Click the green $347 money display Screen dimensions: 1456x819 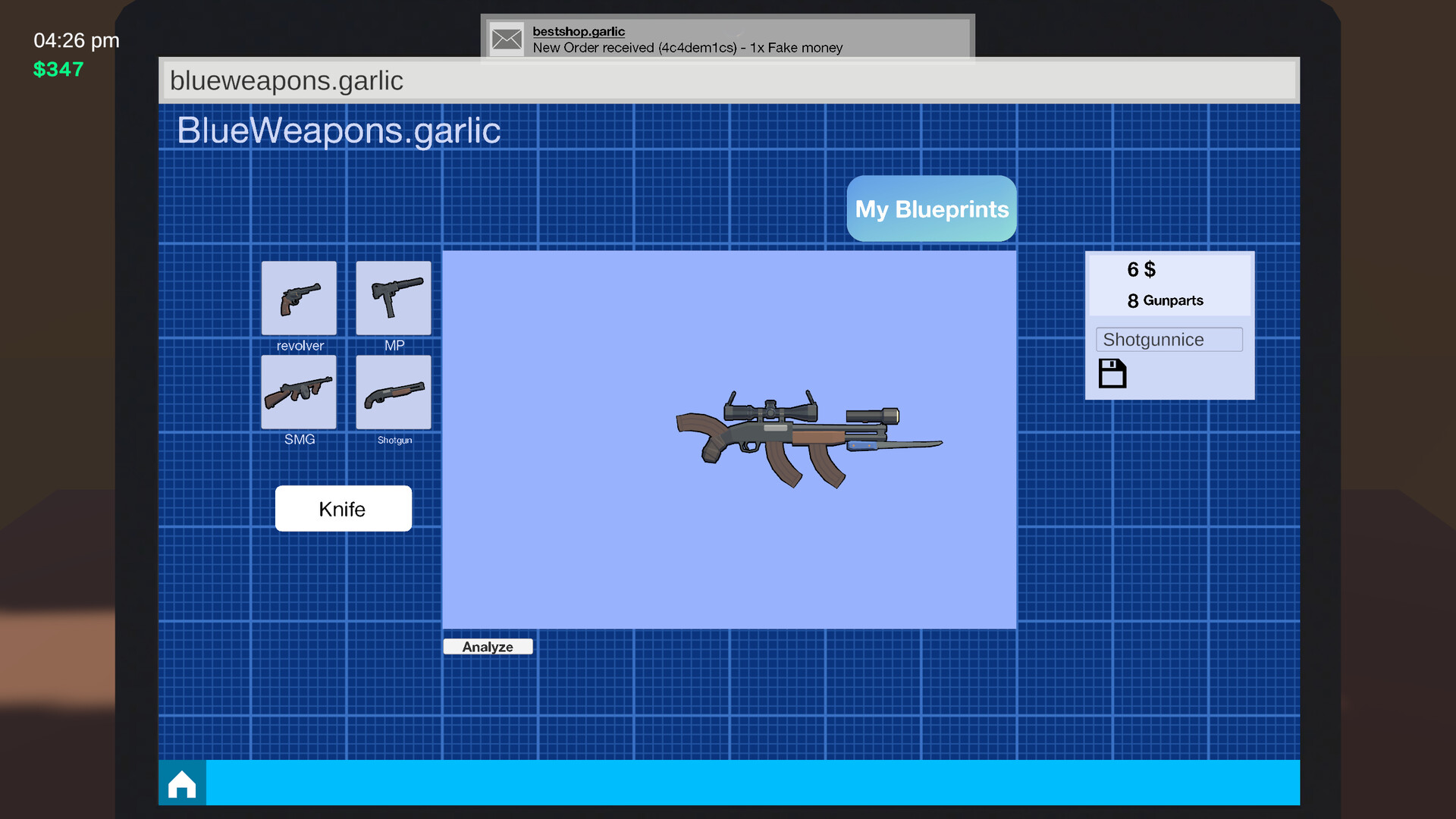coord(58,70)
